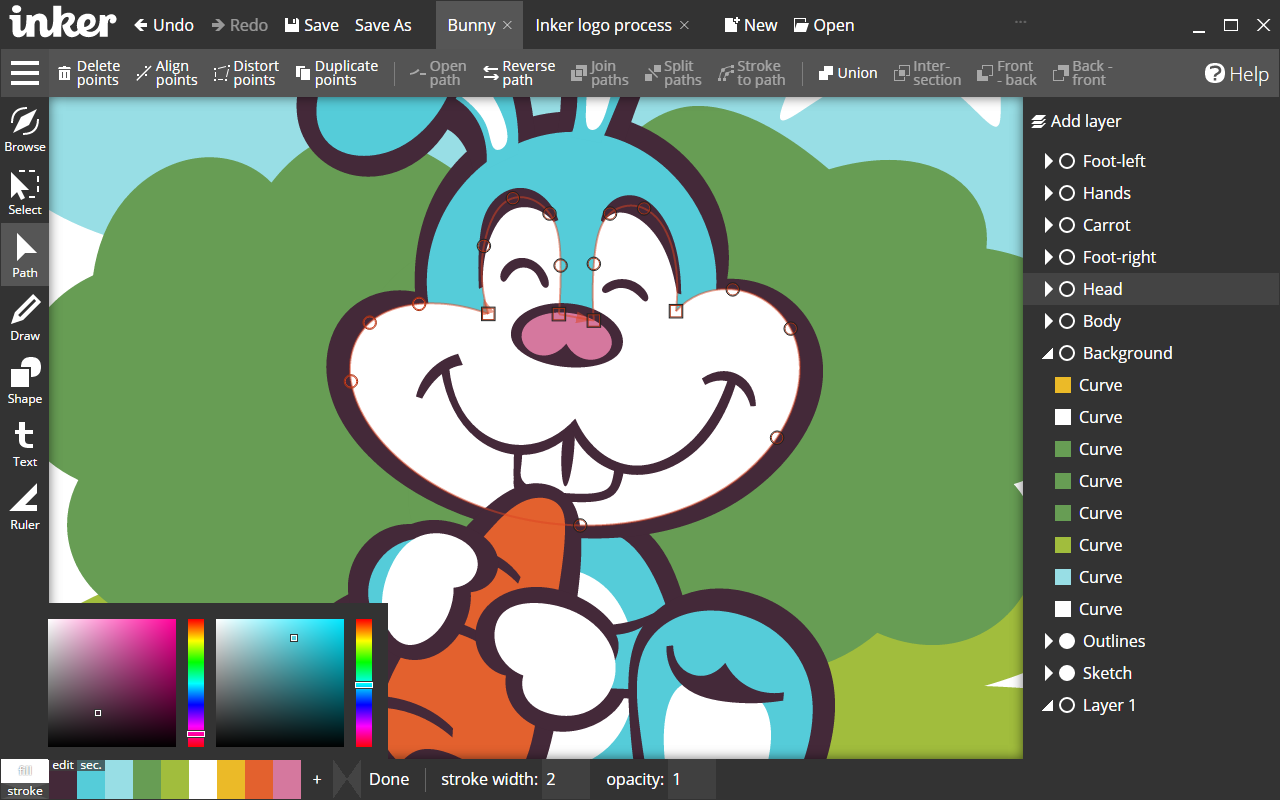Switch to the Shape tool

[24, 380]
